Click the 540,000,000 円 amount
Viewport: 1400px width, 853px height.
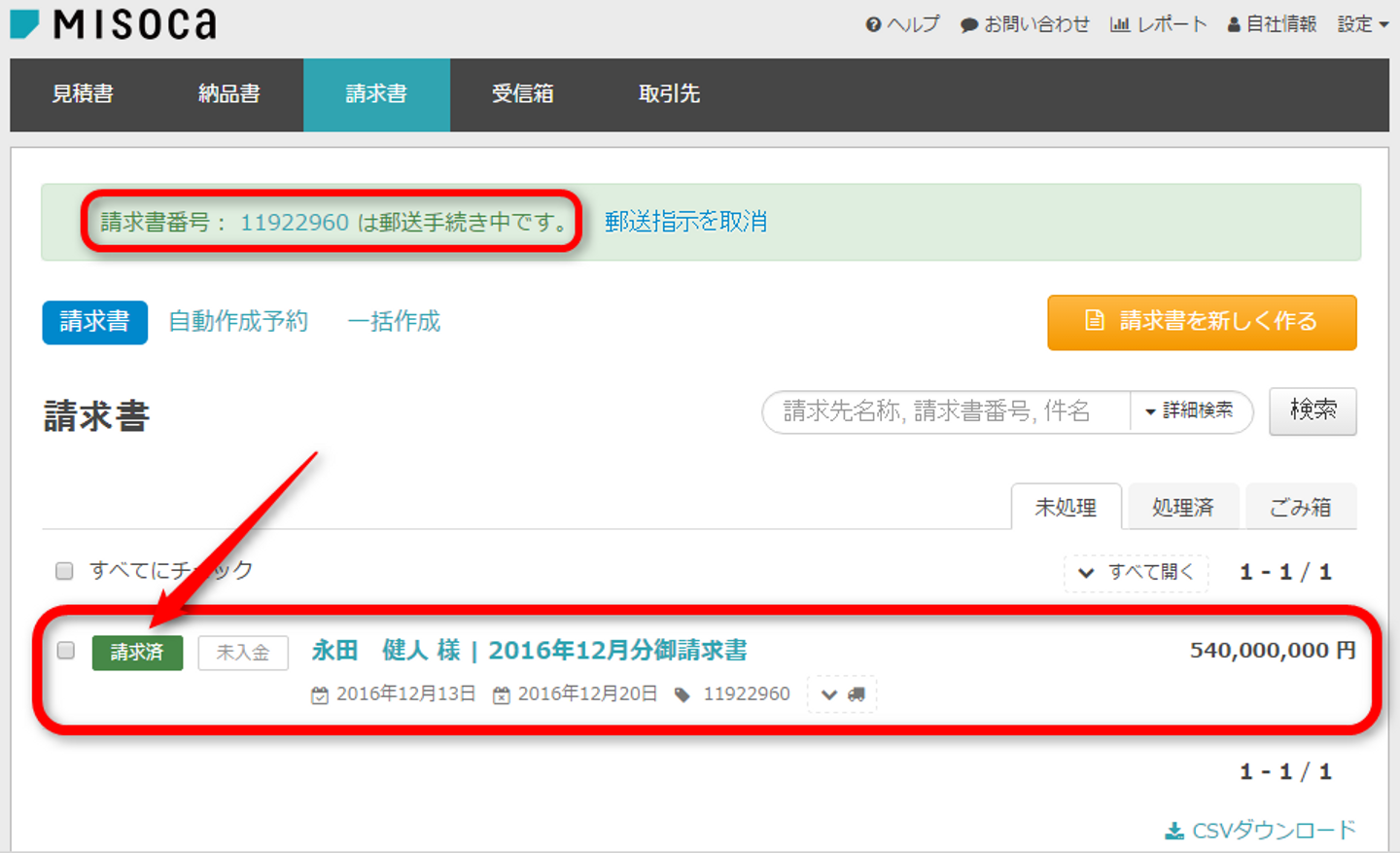pos(1273,650)
